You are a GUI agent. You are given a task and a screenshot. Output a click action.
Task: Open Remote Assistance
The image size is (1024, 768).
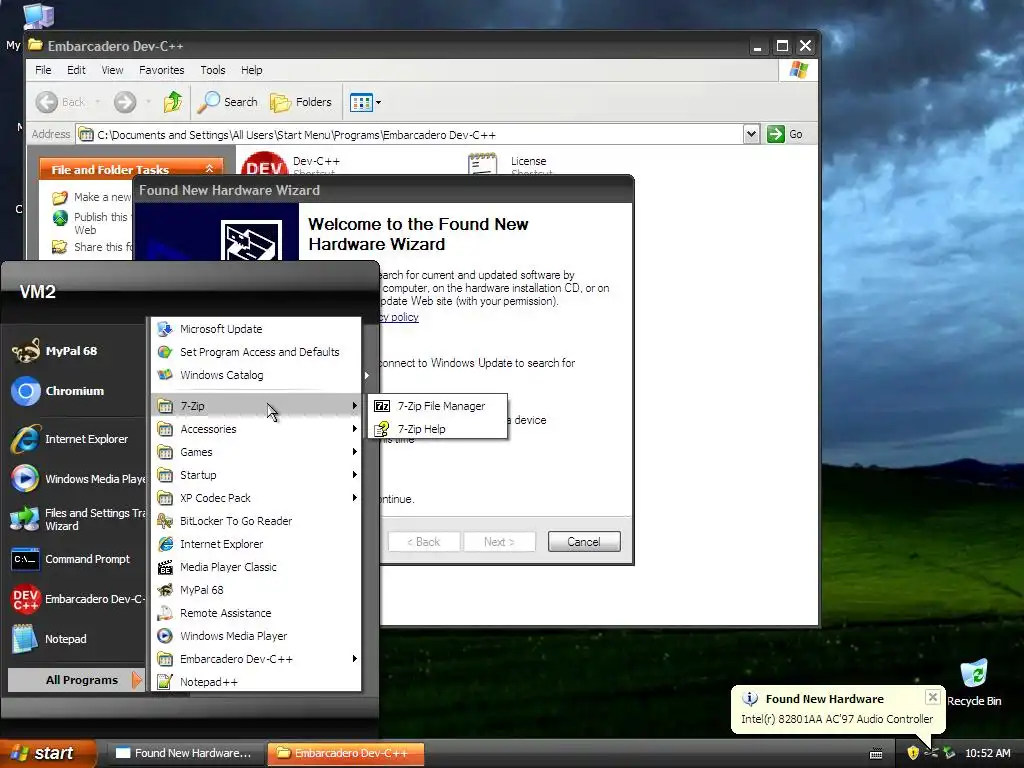click(256, 613)
